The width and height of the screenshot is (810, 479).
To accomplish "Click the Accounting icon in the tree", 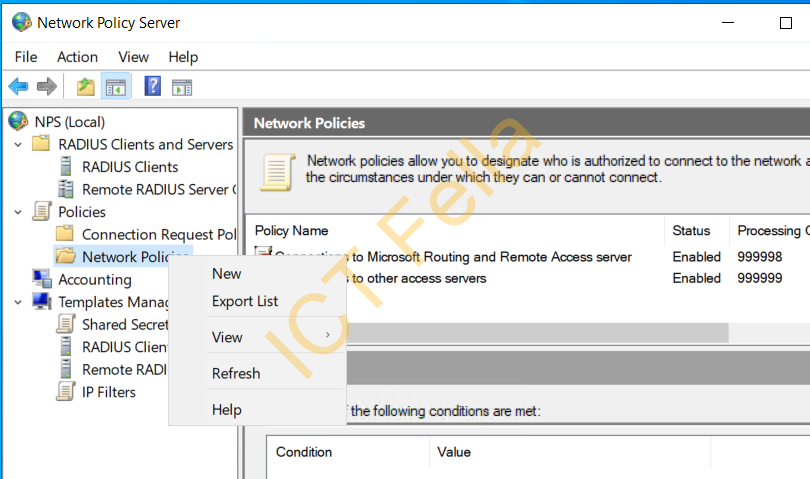I will [x=41, y=279].
